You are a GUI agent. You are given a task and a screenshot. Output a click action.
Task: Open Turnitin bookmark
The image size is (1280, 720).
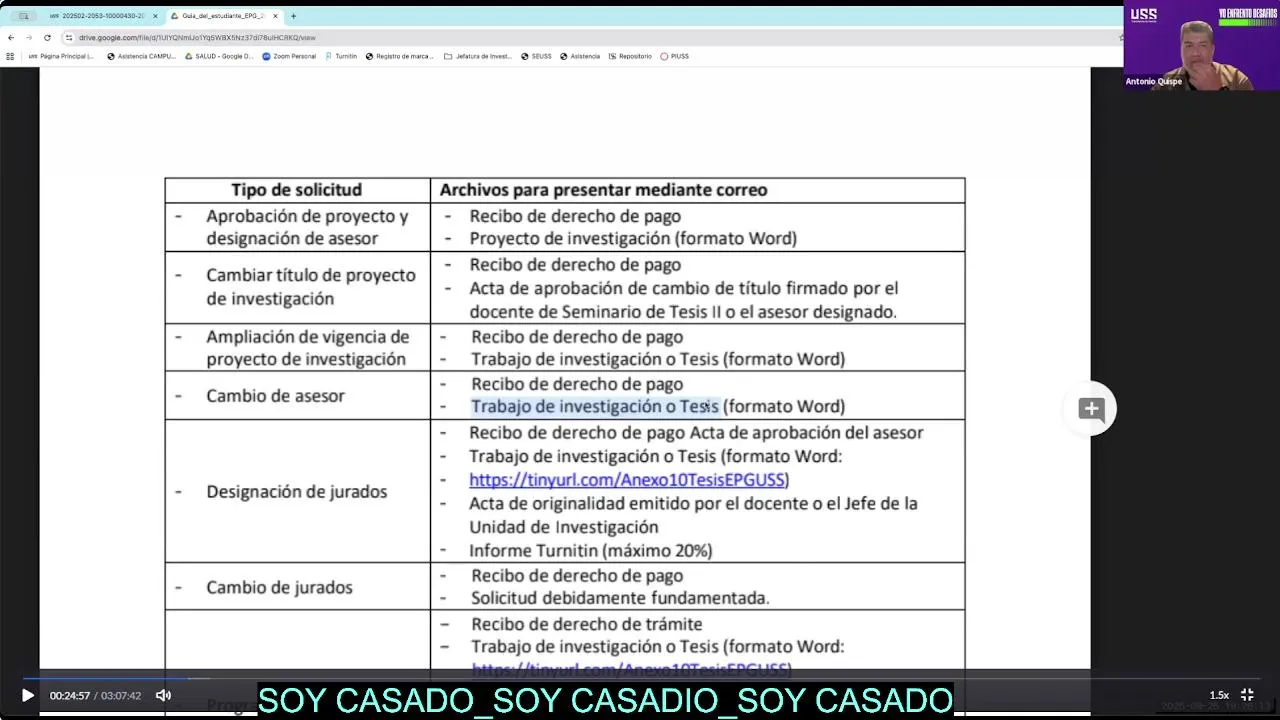click(341, 56)
